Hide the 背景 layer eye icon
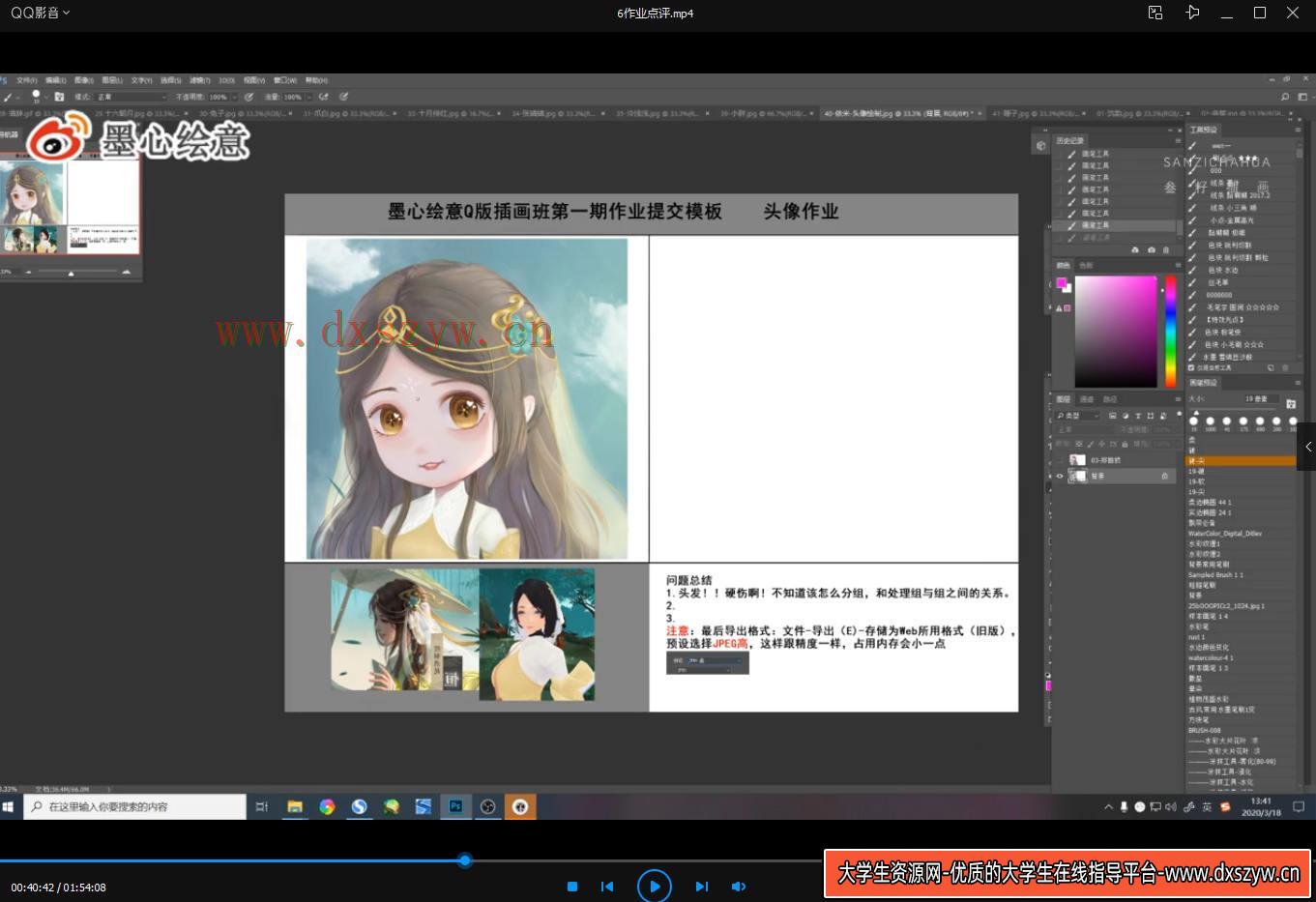The image size is (1316, 902). click(x=1060, y=476)
